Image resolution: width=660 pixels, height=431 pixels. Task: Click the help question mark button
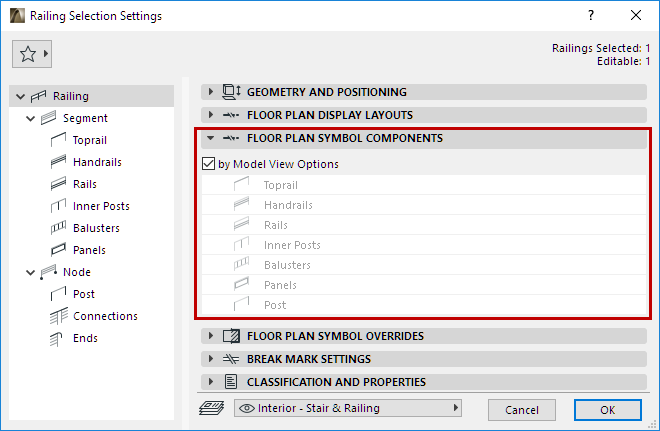coord(592,16)
